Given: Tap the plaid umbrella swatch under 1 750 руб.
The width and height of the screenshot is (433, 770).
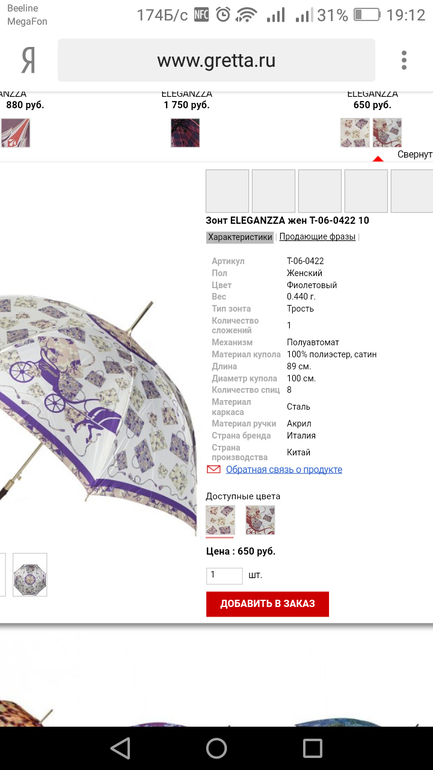Looking at the screenshot, I should pyautogui.click(x=185, y=133).
